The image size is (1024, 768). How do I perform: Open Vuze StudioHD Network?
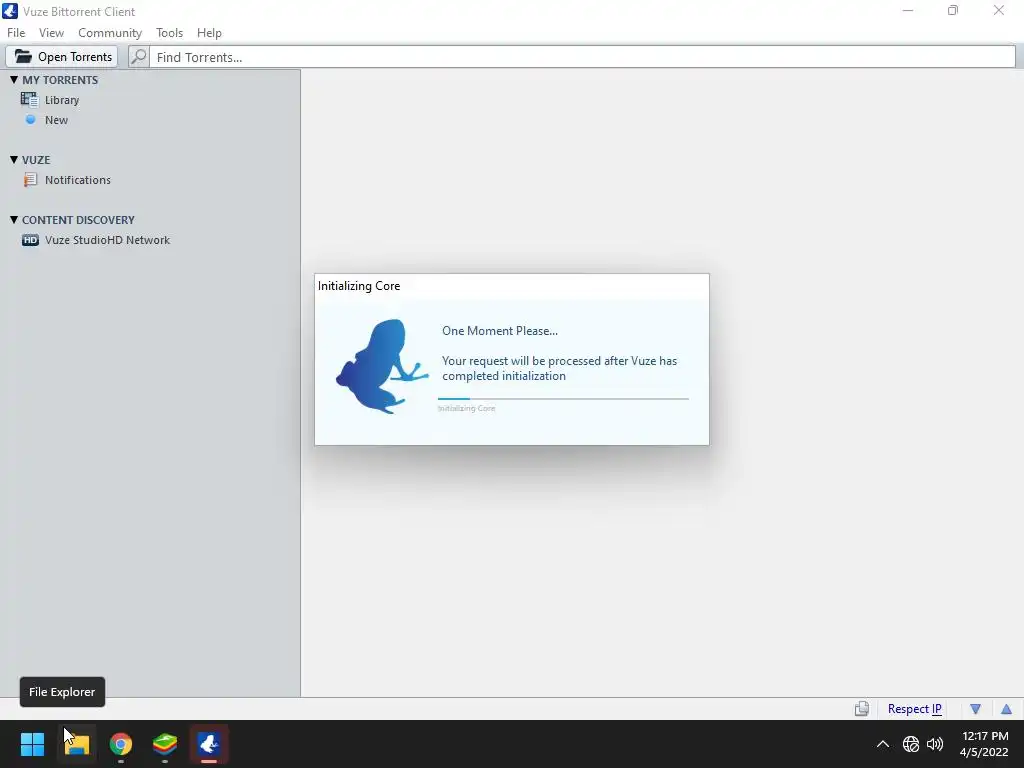pos(107,240)
